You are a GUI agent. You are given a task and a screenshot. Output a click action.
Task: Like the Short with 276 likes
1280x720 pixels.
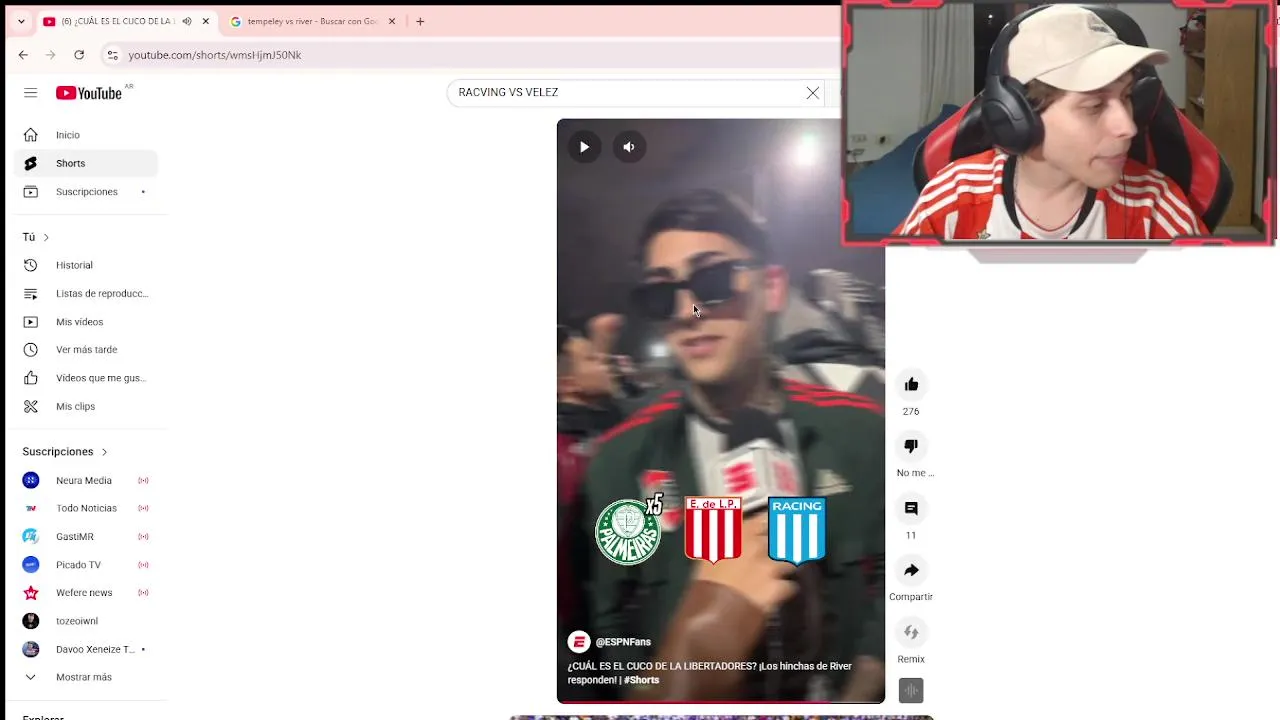tap(911, 385)
